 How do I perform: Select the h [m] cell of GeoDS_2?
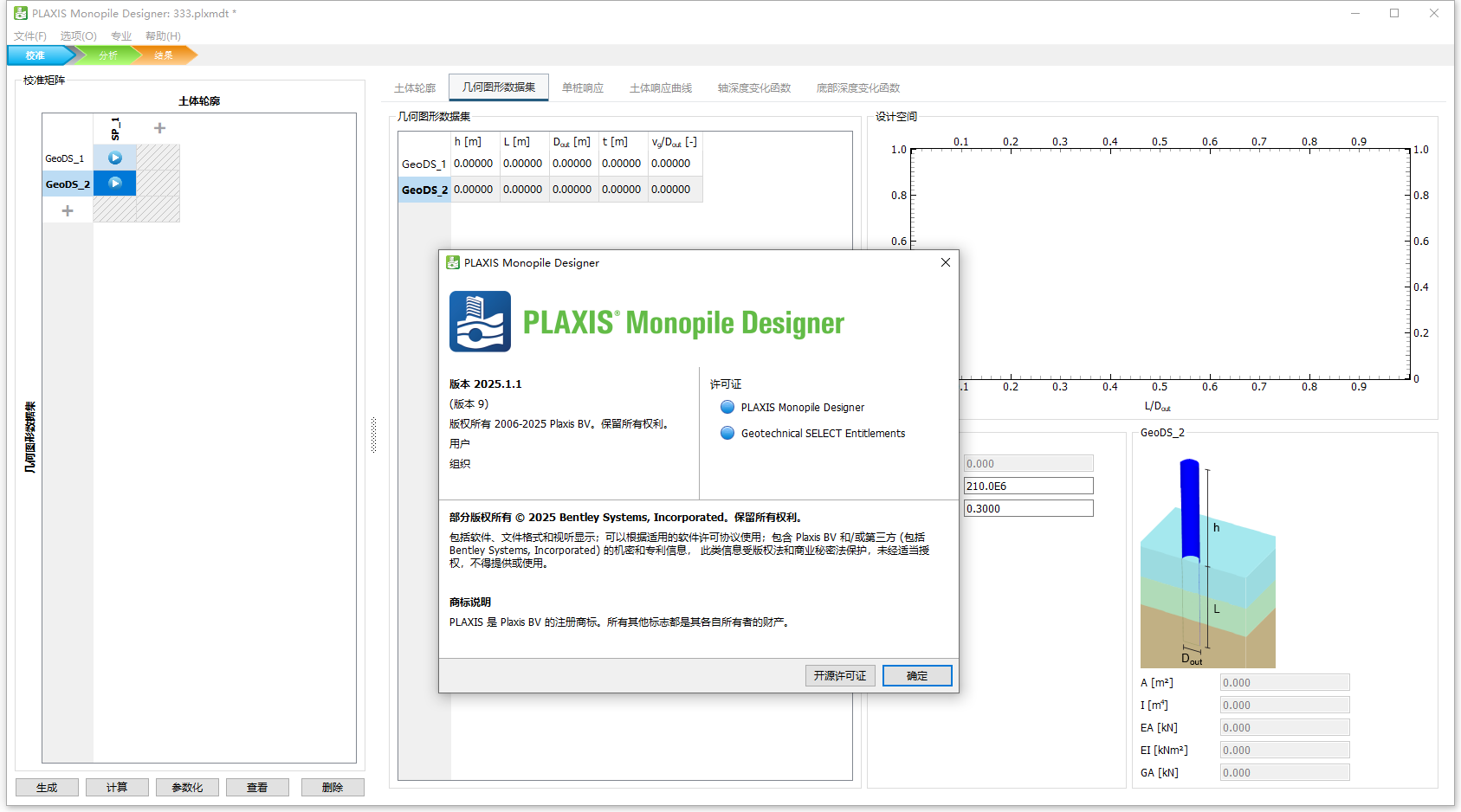pyautogui.click(x=475, y=189)
